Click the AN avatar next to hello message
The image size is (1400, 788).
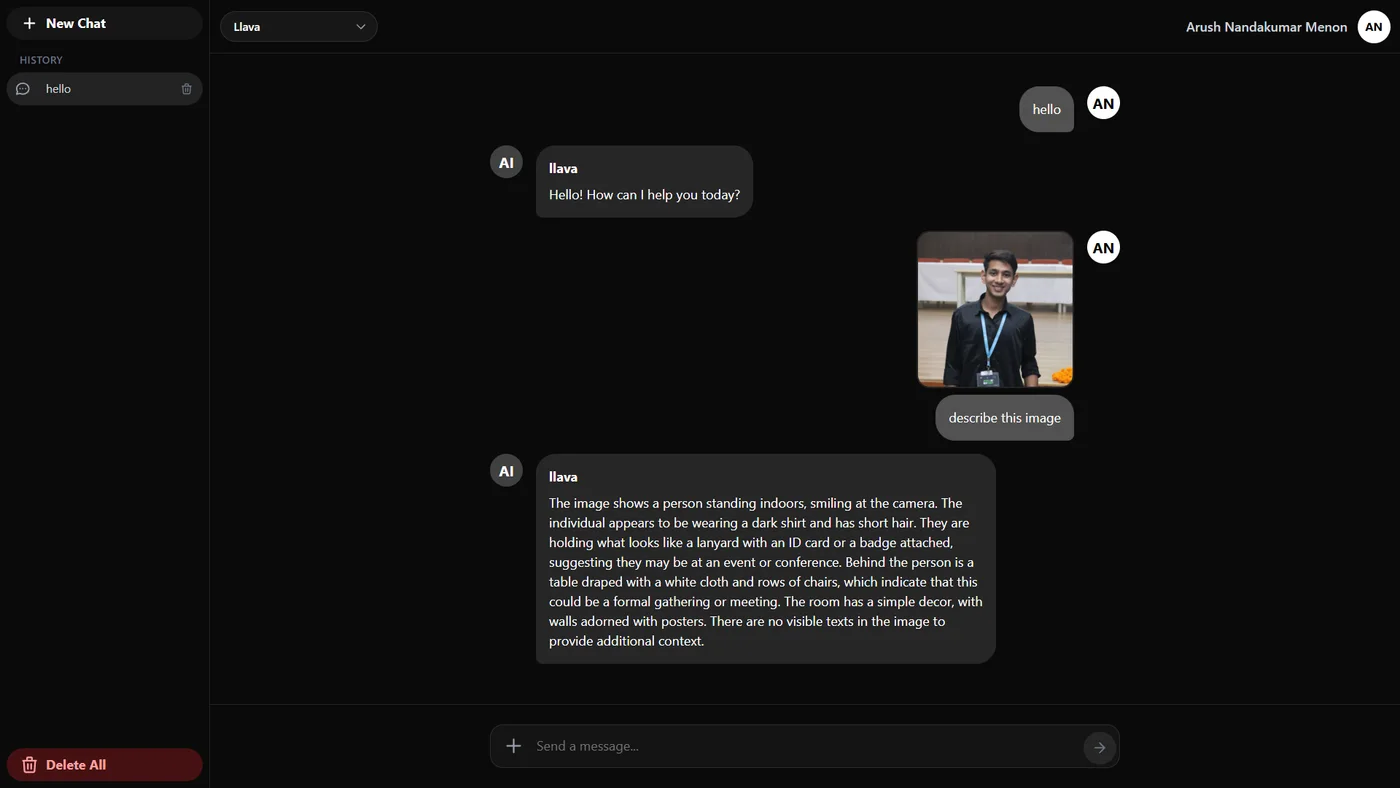tap(1103, 103)
